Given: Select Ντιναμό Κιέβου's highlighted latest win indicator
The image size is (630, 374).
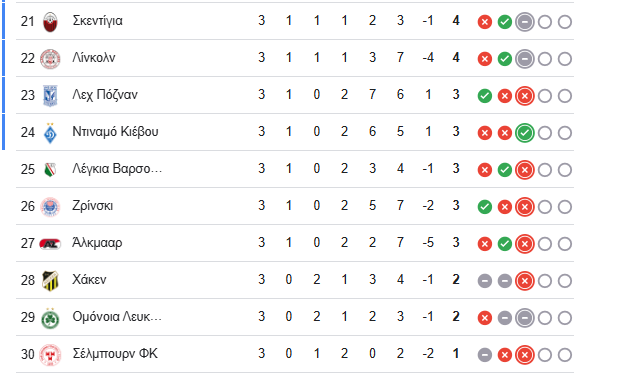Looking at the screenshot, I should click(524, 133).
